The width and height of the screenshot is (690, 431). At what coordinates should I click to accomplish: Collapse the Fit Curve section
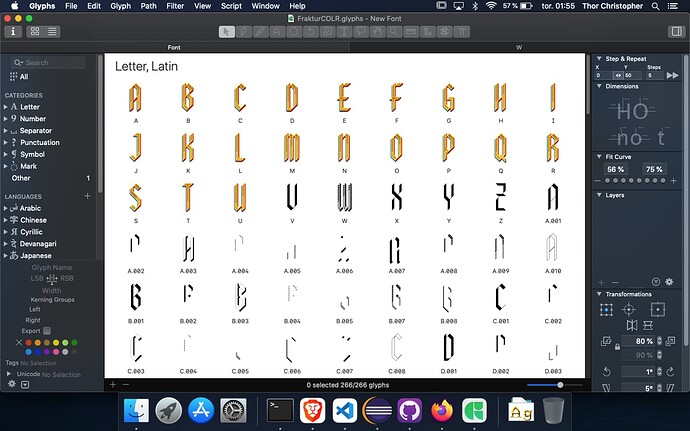click(599, 156)
